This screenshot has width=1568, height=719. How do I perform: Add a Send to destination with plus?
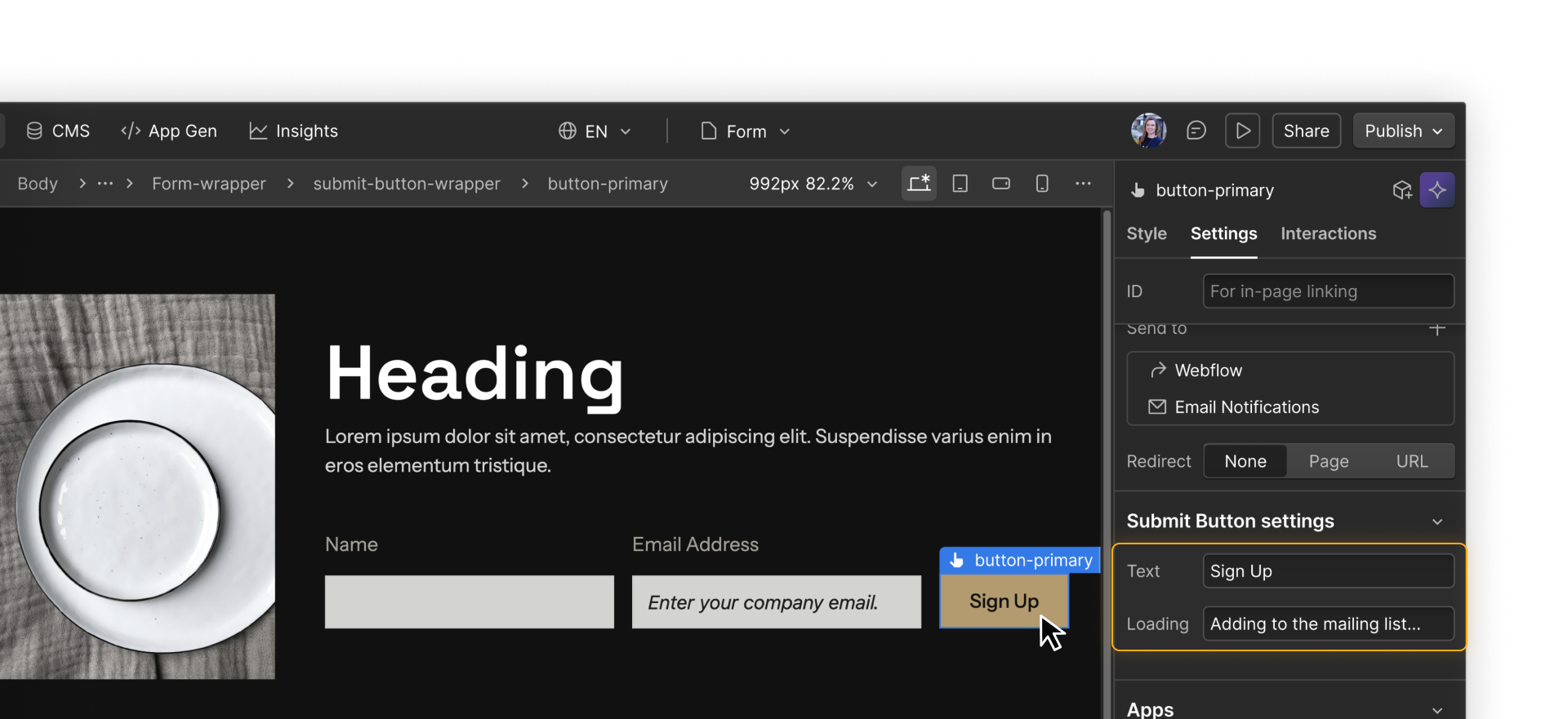[x=1437, y=329]
